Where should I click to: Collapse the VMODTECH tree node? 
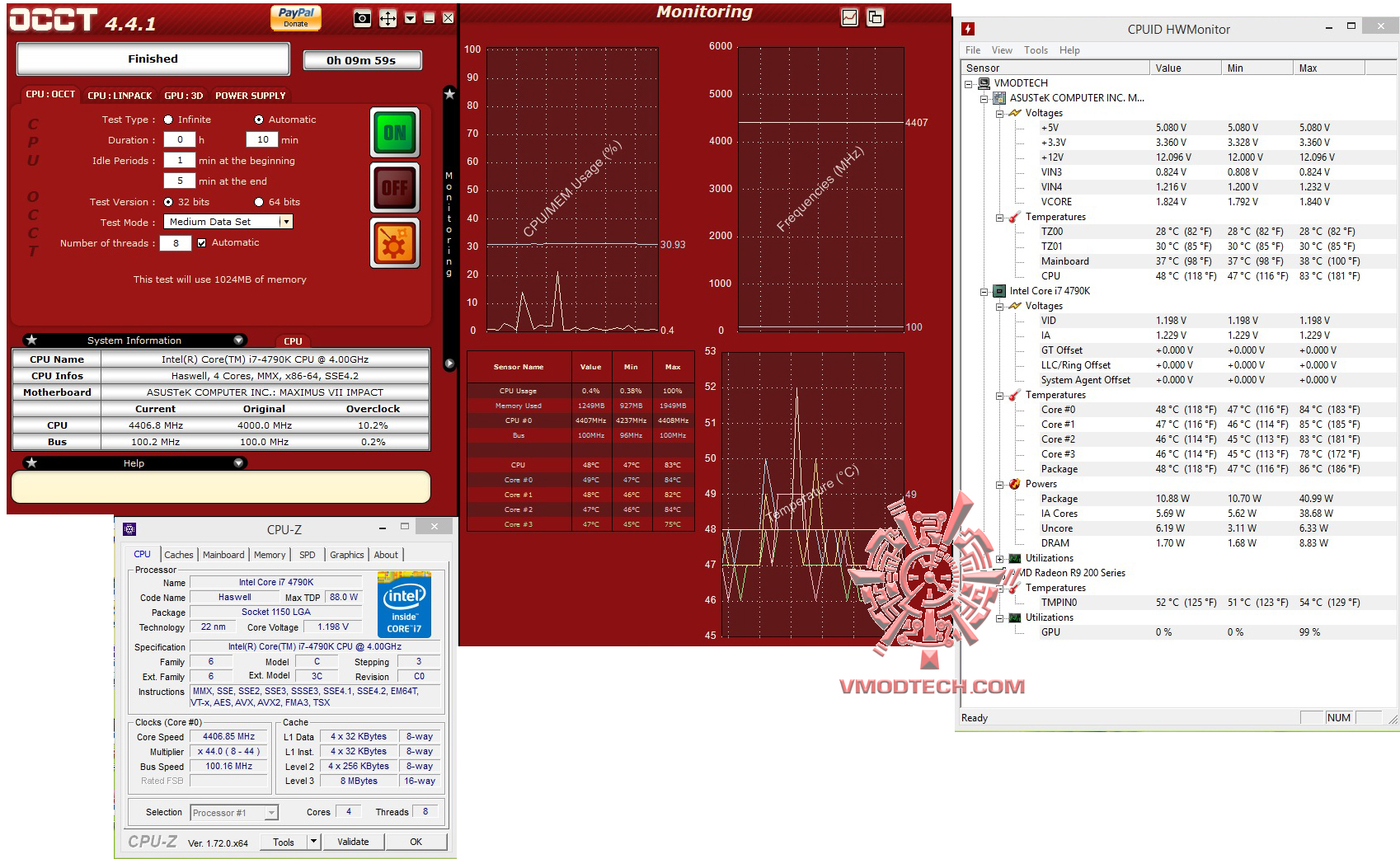tap(969, 83)
